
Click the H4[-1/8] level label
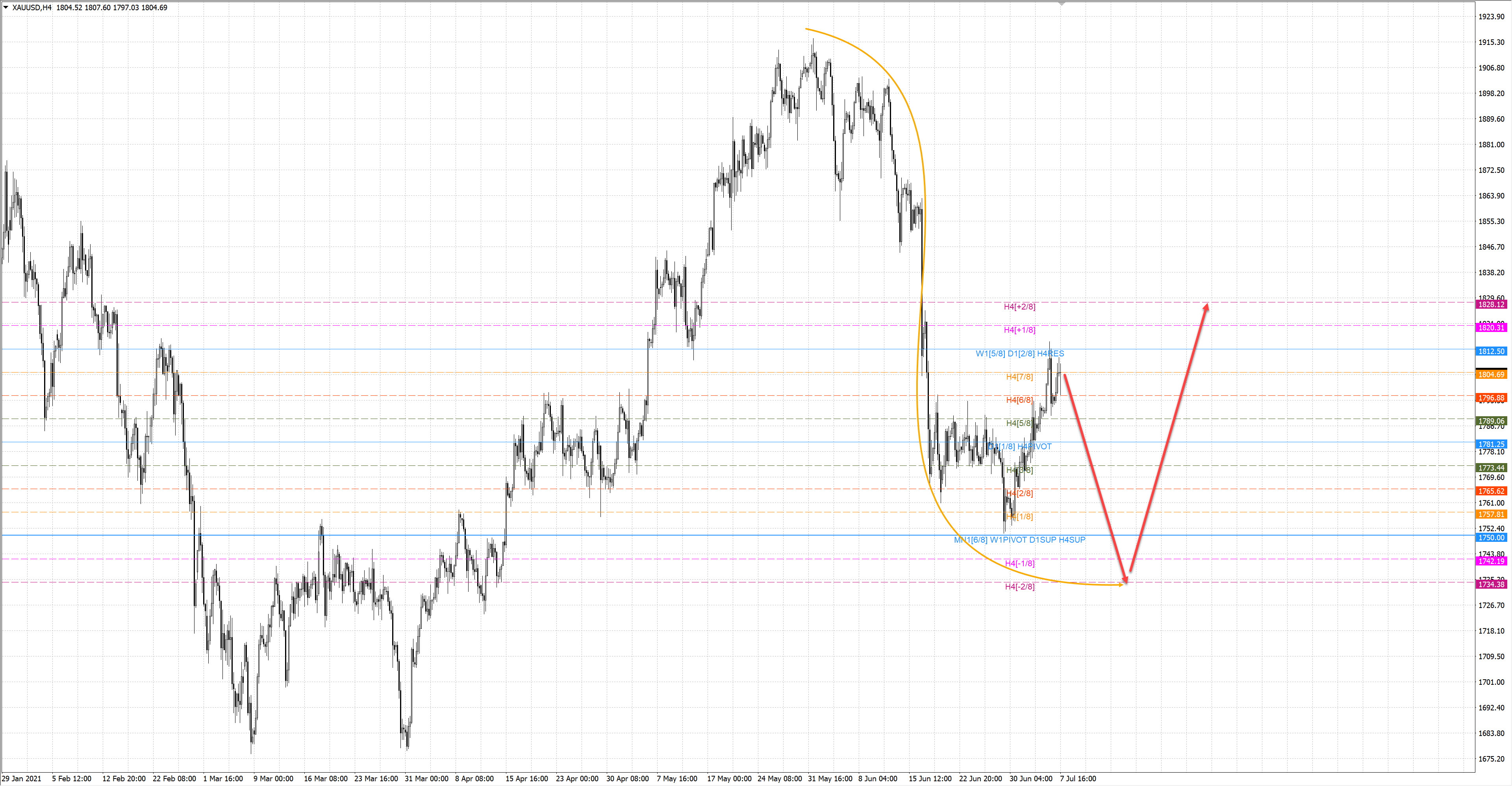point(1019,564)
